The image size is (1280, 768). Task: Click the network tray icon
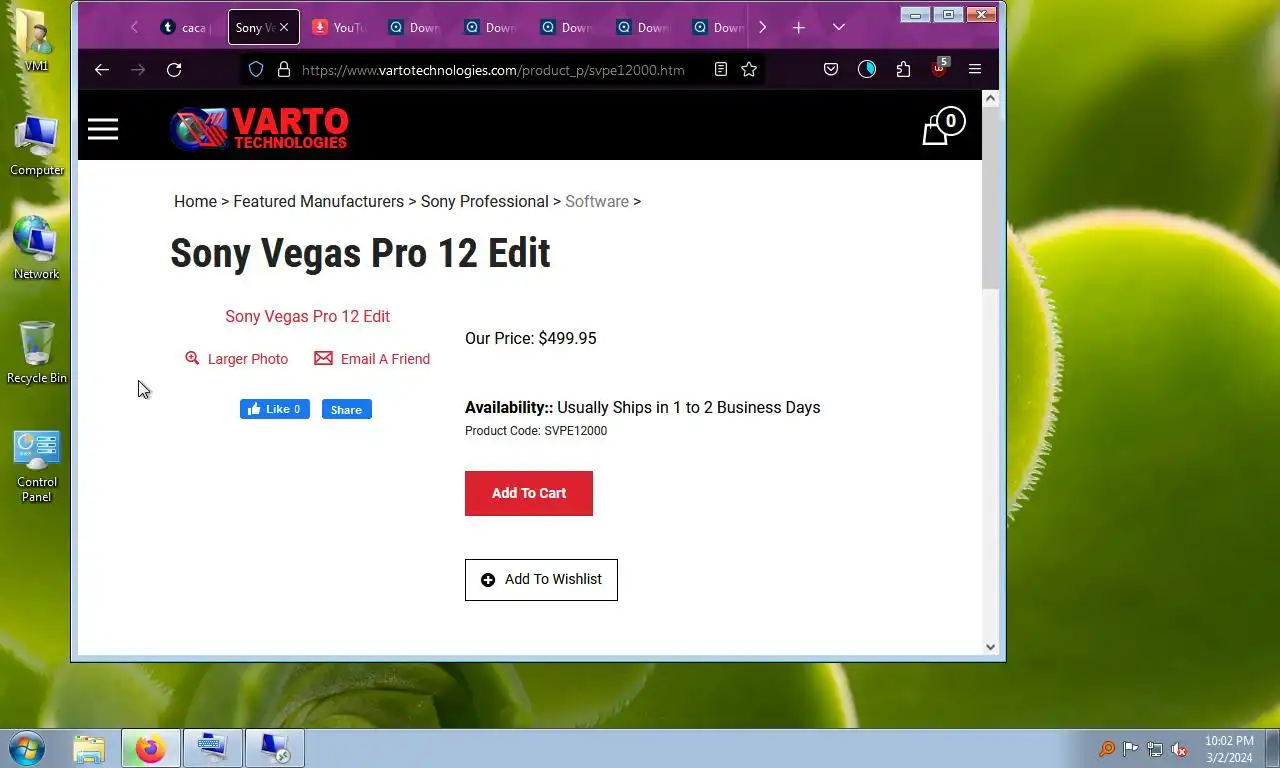point(1155,749)
